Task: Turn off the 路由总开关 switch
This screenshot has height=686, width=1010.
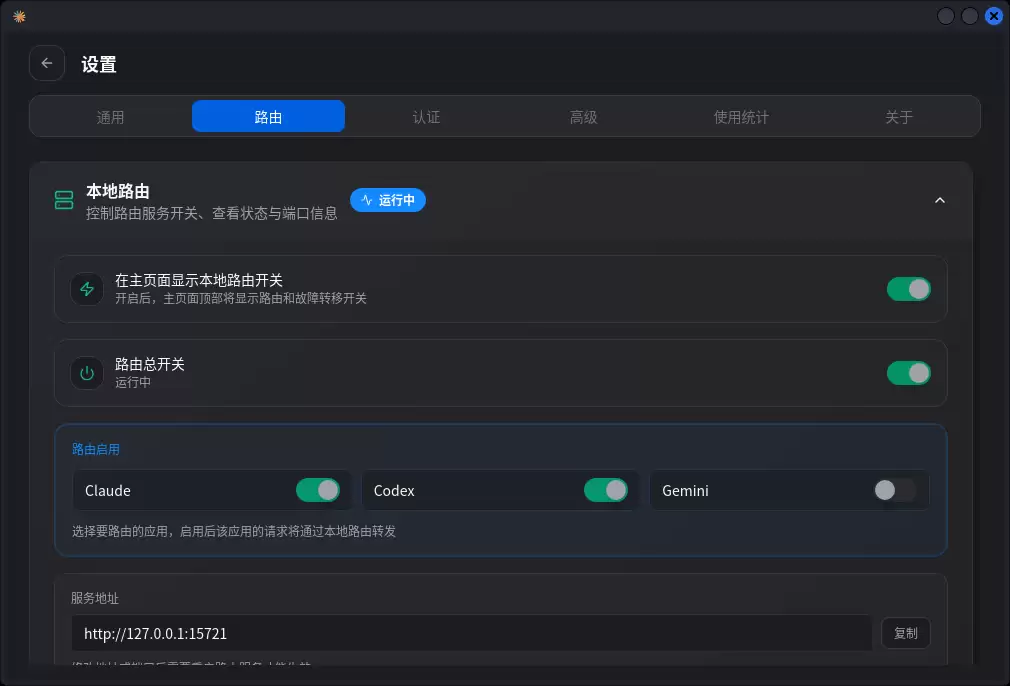Action: pos(909,373)
